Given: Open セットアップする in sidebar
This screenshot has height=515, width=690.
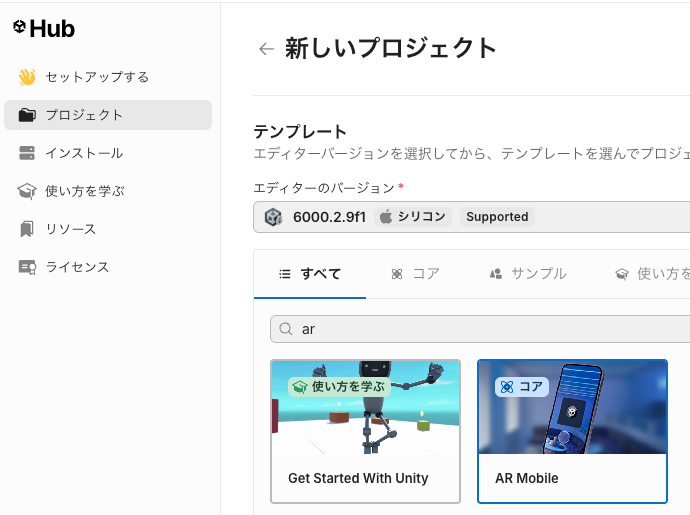Looking at the screenshot, I should point(108,77).
